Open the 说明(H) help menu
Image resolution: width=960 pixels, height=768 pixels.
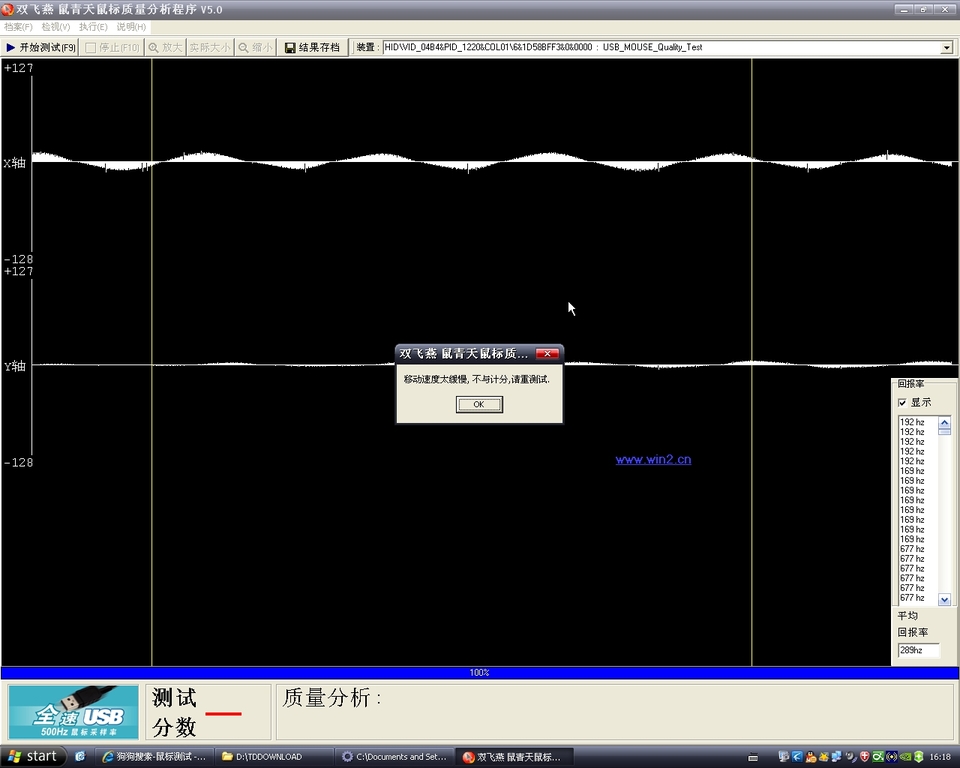click(131, 26)
